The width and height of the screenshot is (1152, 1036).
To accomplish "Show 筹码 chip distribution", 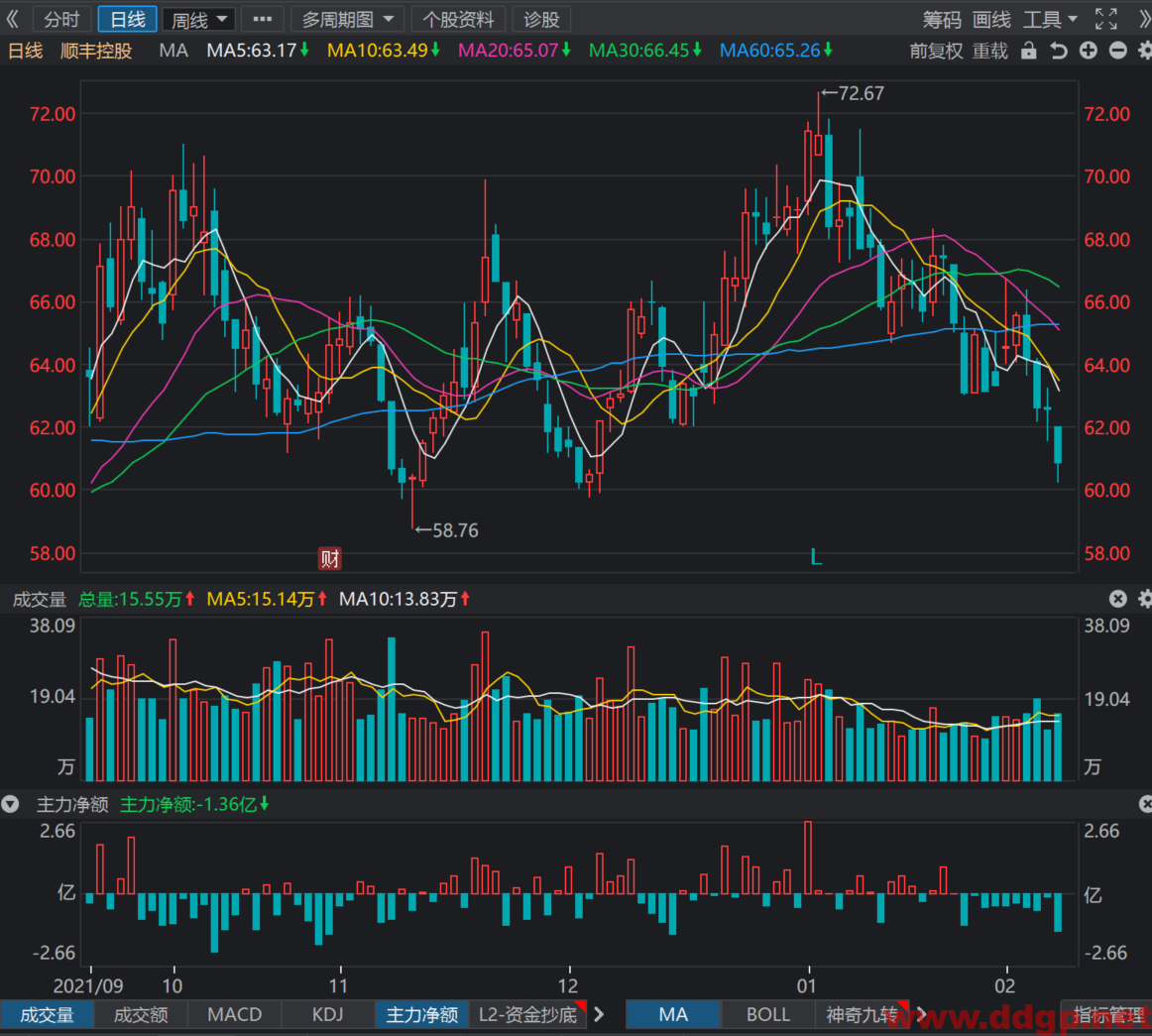I will 942,20.
